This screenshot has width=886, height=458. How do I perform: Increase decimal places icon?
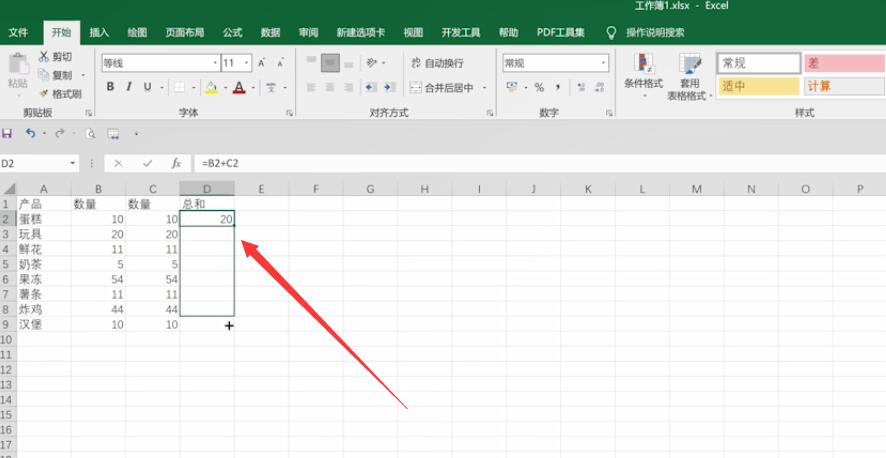coord(581,88)
